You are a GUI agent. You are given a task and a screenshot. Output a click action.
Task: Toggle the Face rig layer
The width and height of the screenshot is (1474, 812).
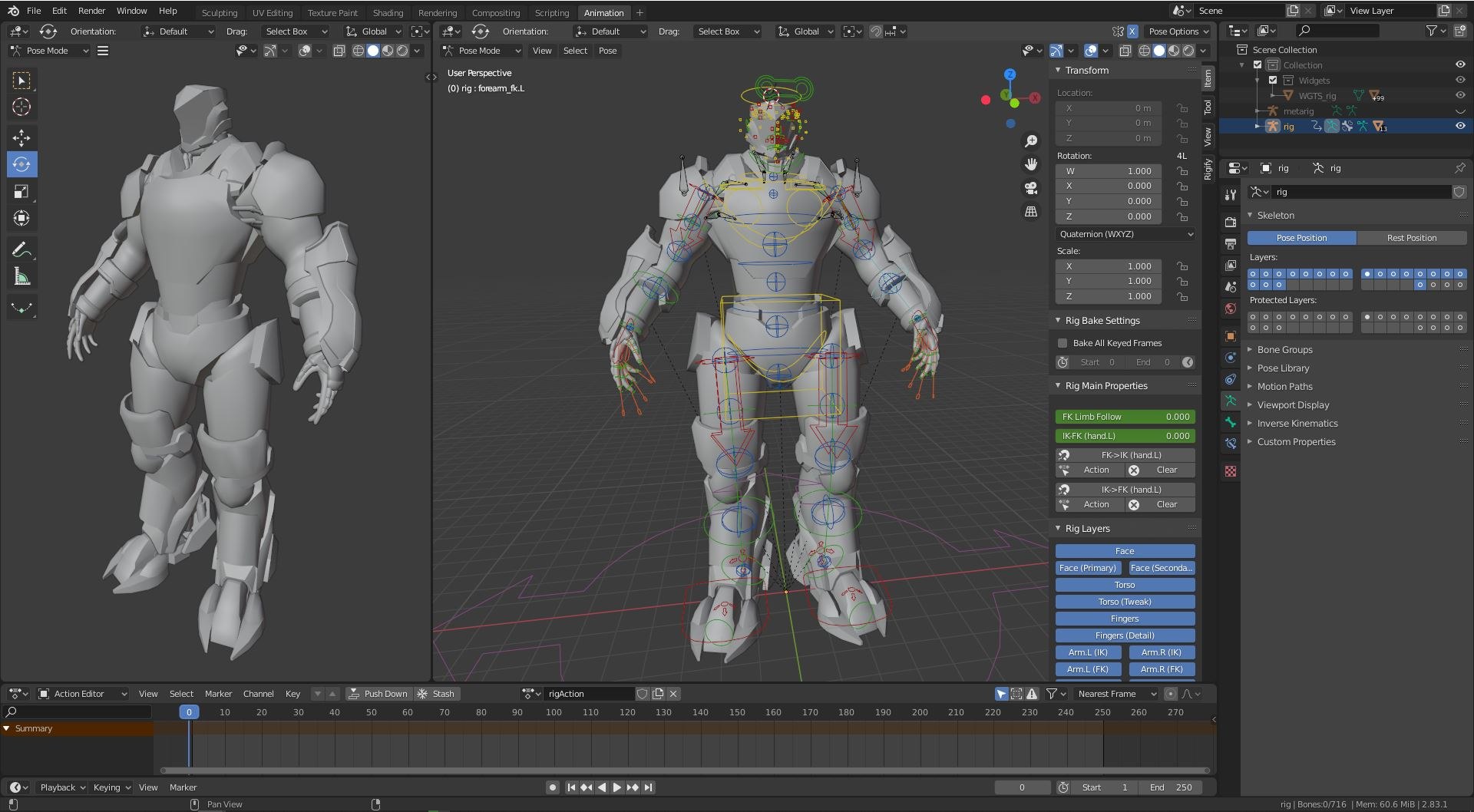pyautogui.click(x=1125, y=551)
